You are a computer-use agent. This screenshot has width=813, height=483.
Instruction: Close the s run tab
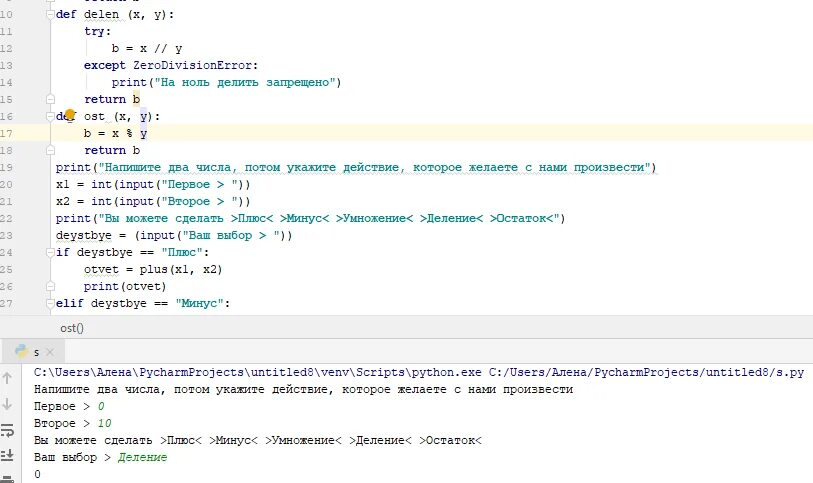click(x=50, y=352)
